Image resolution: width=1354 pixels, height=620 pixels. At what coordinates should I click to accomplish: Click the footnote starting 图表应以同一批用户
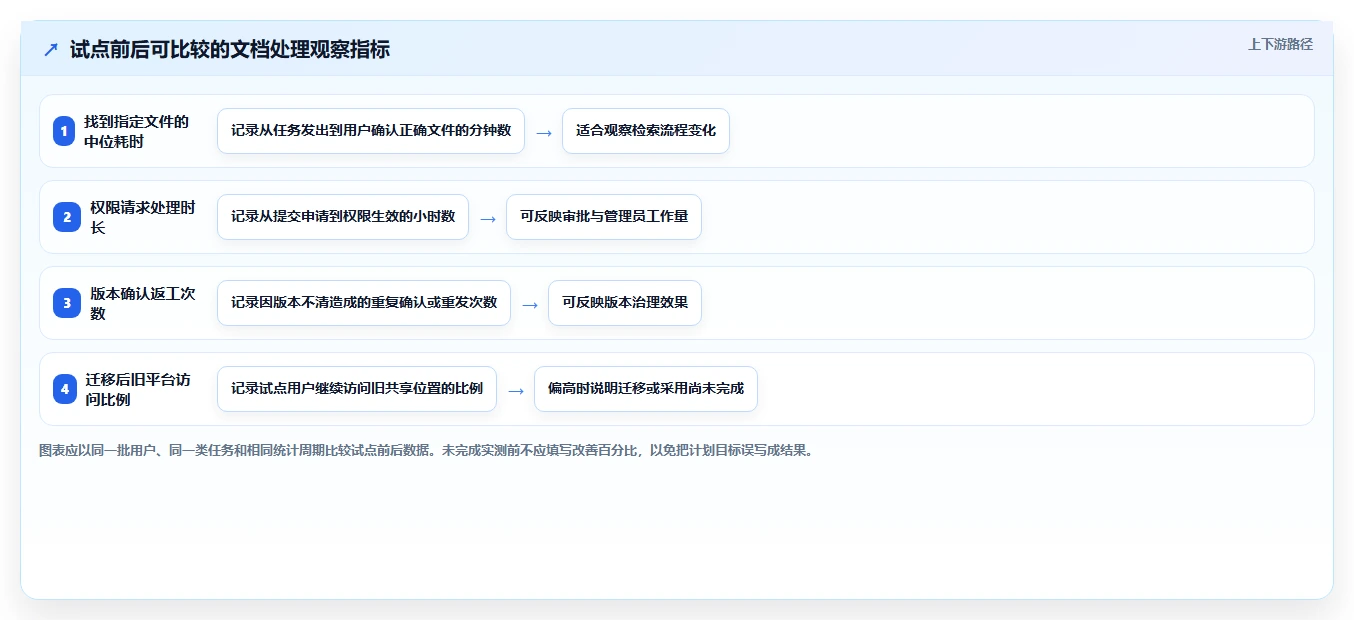coord(428,451)
